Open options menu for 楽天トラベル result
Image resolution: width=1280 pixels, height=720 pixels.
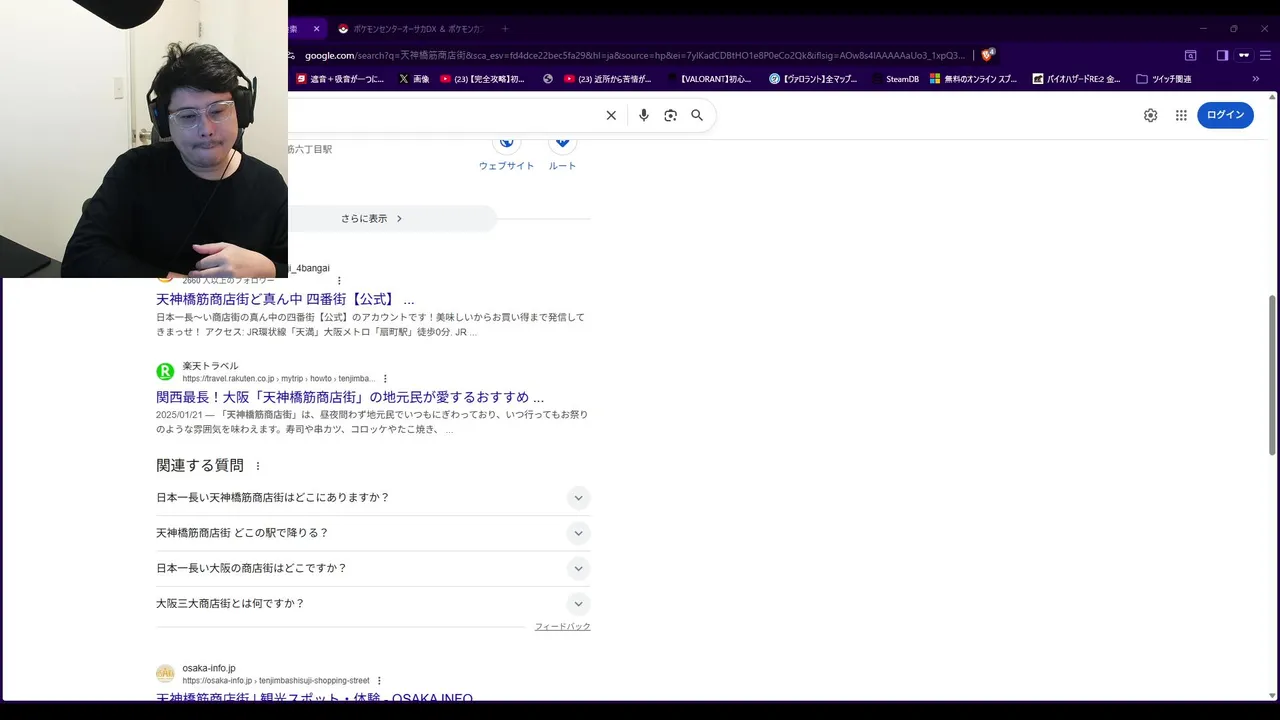coord(385,379)
